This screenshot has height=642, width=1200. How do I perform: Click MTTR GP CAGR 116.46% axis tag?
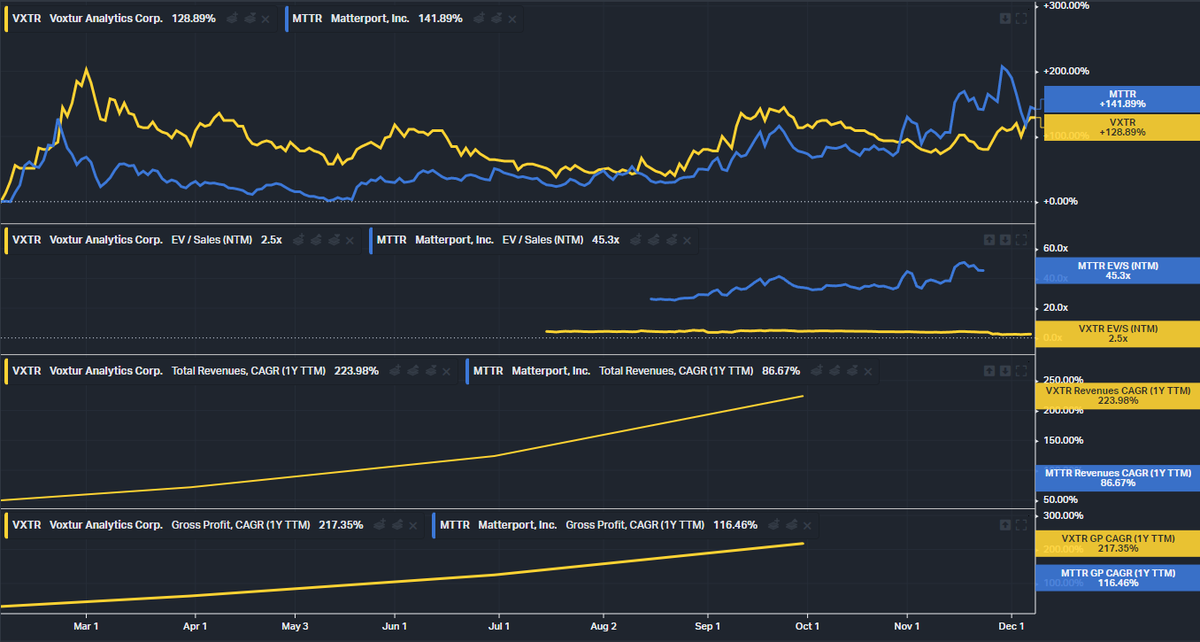point(1117,578)
